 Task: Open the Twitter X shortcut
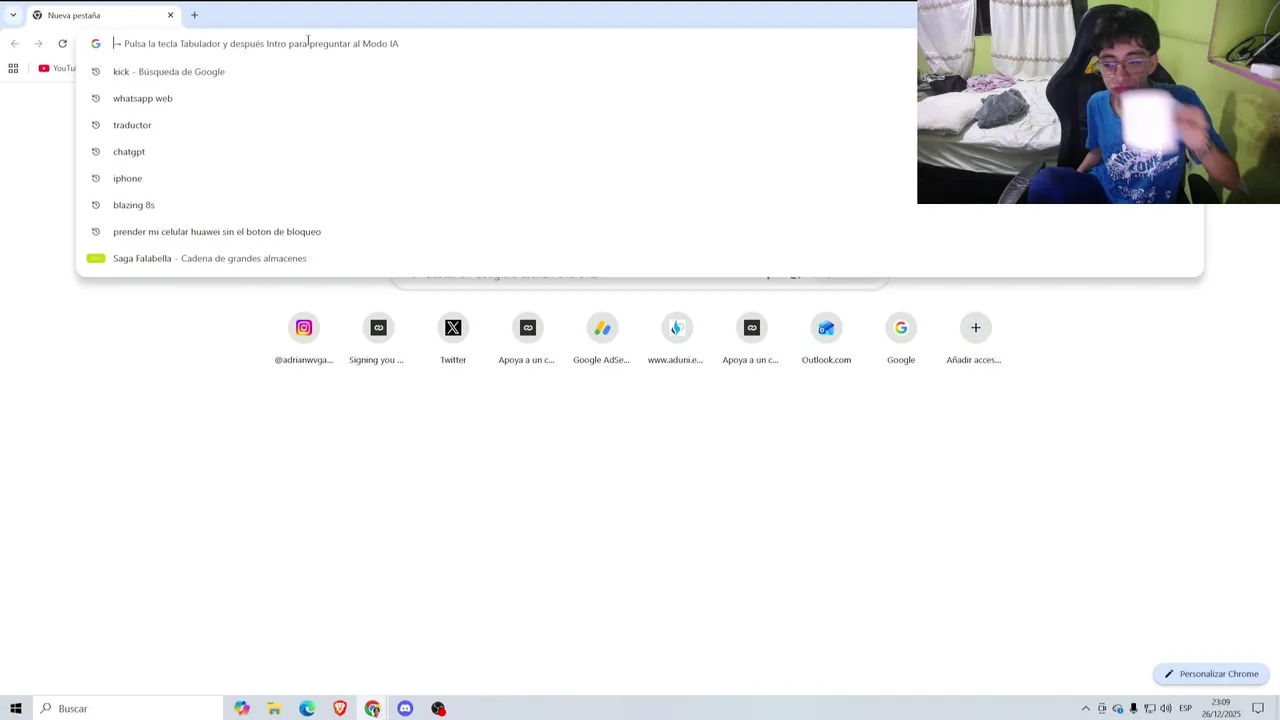[x=453, y=340]
